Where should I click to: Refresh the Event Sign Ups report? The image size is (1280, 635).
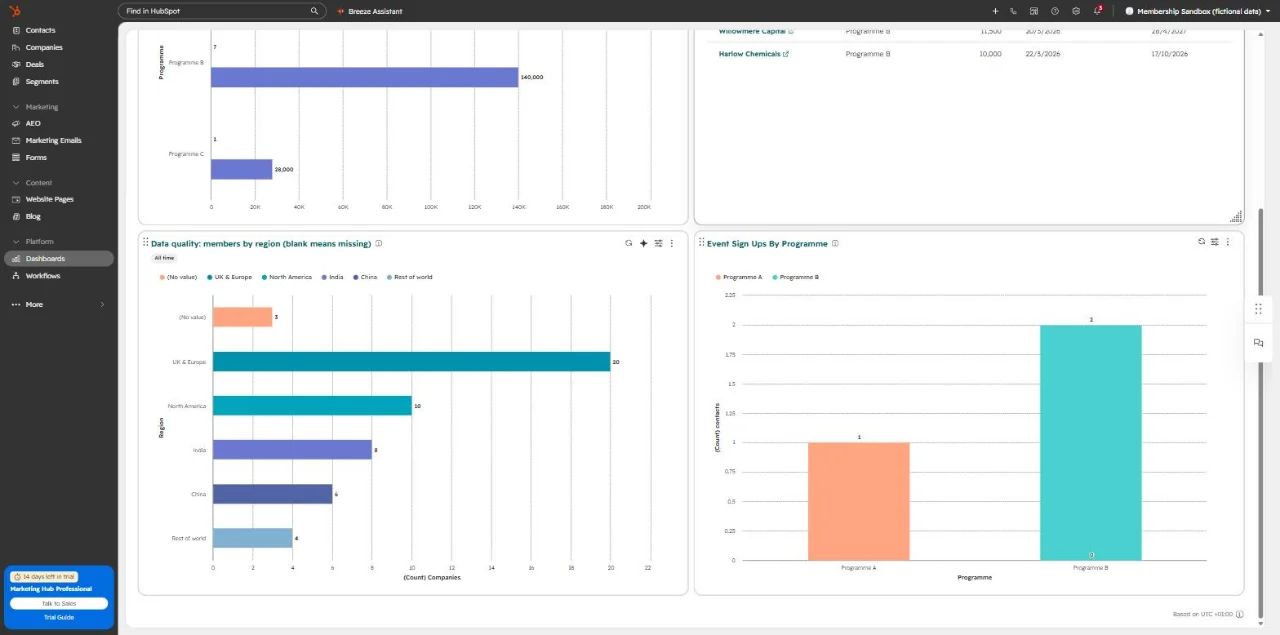pyautogui.click(x=1201, y=242)
